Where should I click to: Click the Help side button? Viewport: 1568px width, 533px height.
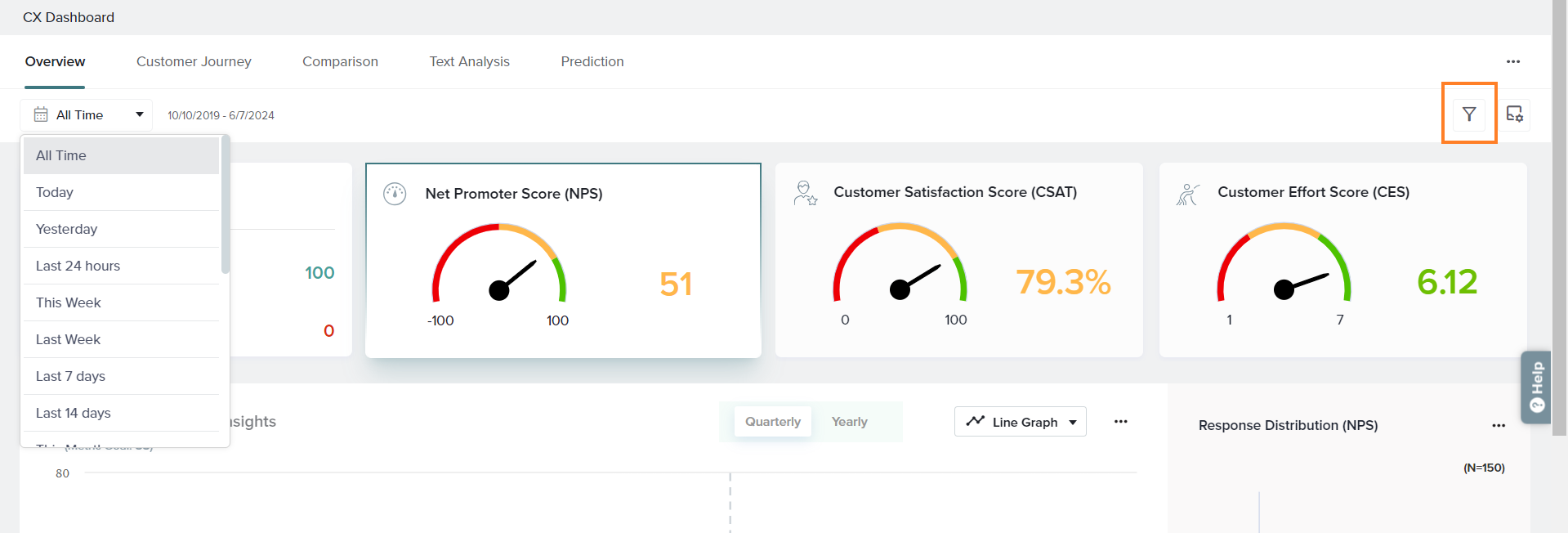[x=1535, y=387]
